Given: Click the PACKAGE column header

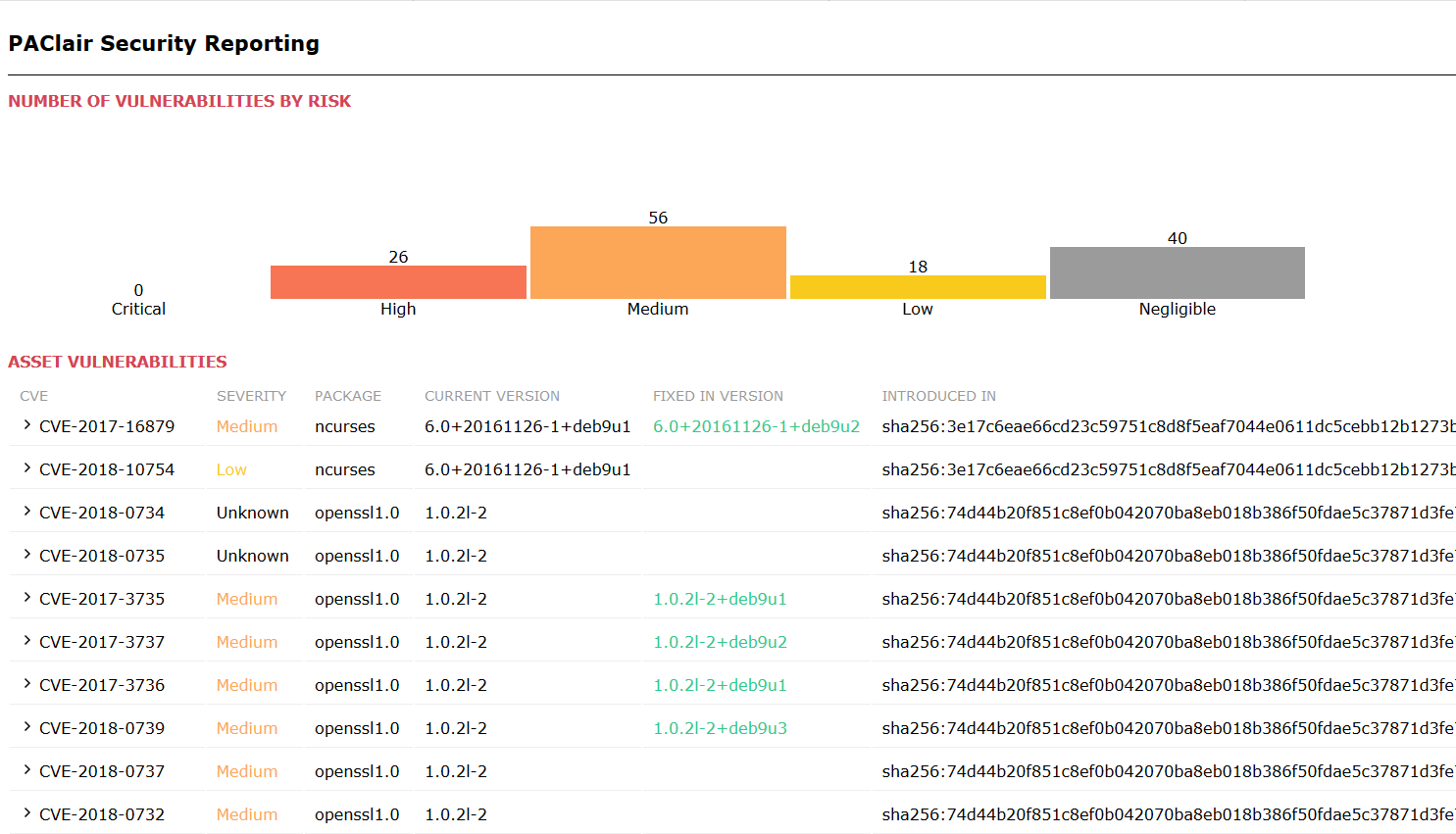Looking at the screenshot, I should (348, 396).
